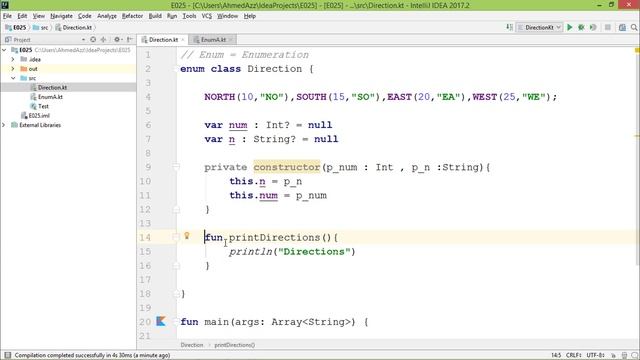The height and width of the screenshot is (360, 640).
Task: Open the DirectionKt run configuration dropdown
Action: [x=540, y=27]
